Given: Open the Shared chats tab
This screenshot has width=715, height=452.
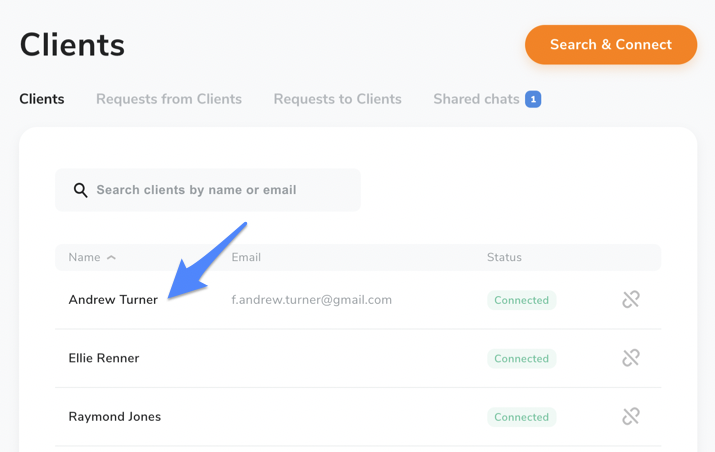Looking at the screenshot, I should coord(476,99).
